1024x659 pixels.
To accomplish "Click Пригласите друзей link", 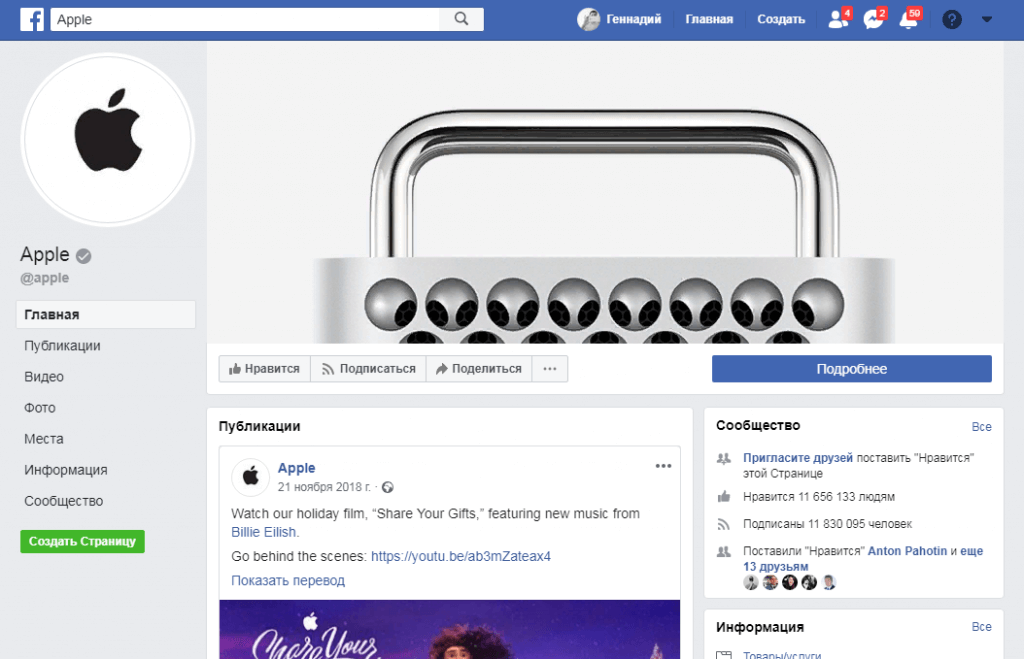I will 798,458.
